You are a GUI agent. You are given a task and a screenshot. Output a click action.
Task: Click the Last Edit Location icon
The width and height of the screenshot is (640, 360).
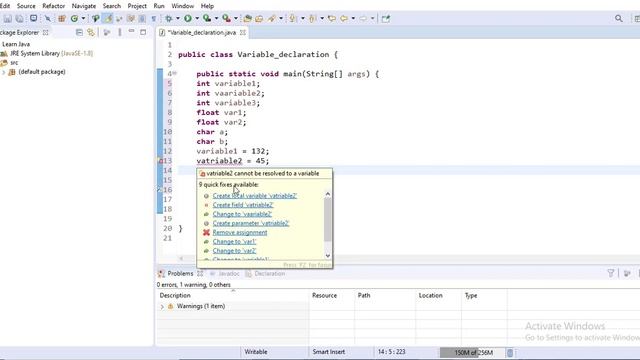tap(331, 18)
